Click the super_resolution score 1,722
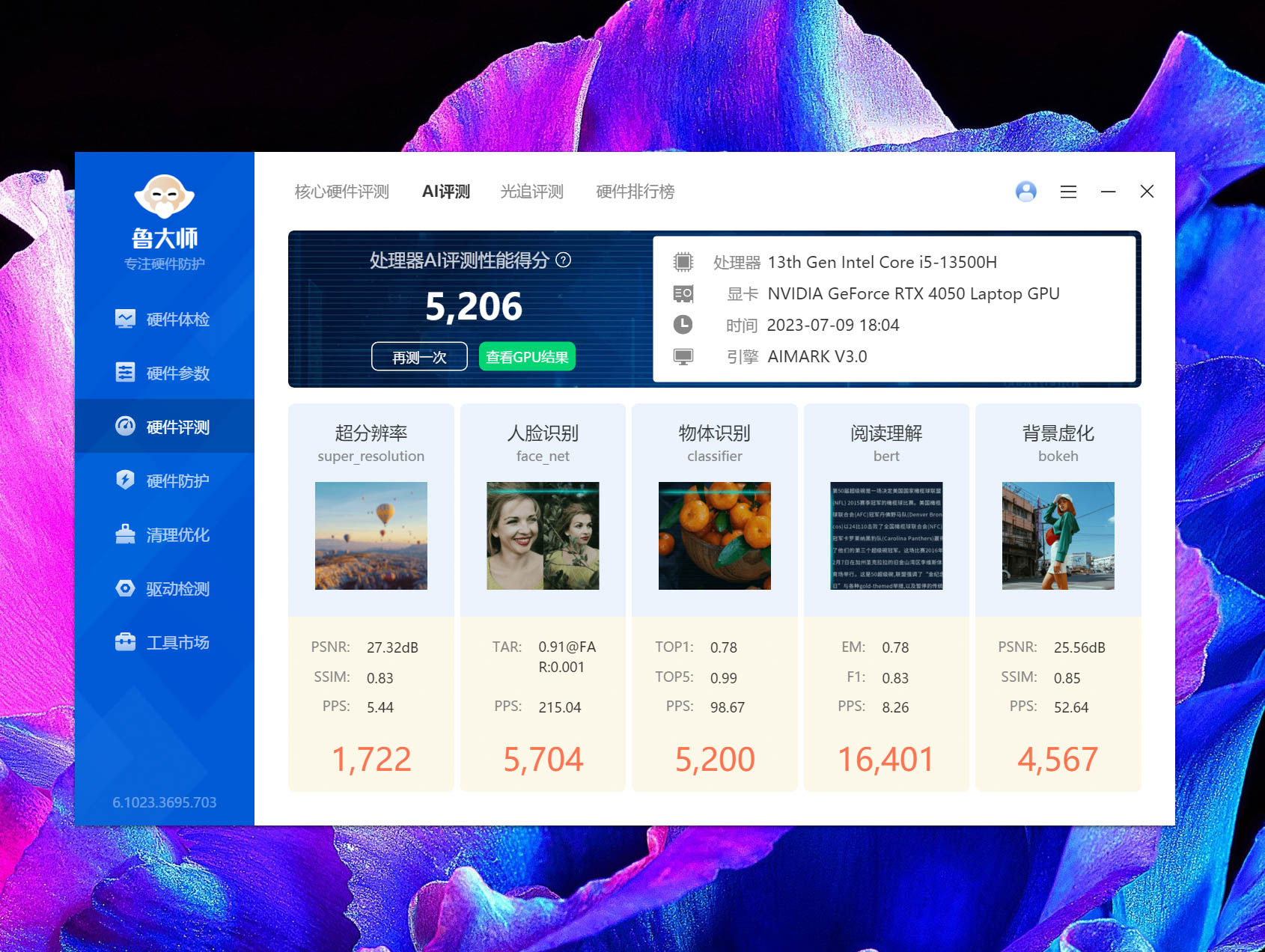The width and height of the screenshot is (1265, 952). coord(371,760)
